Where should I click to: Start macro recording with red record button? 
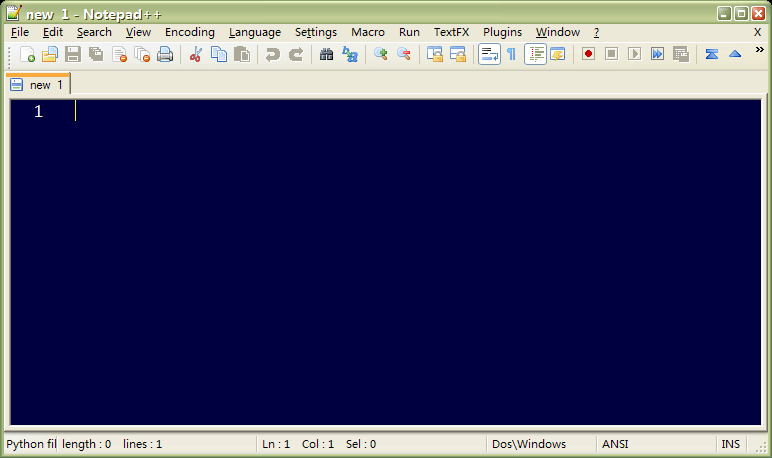tap(588, 54)
